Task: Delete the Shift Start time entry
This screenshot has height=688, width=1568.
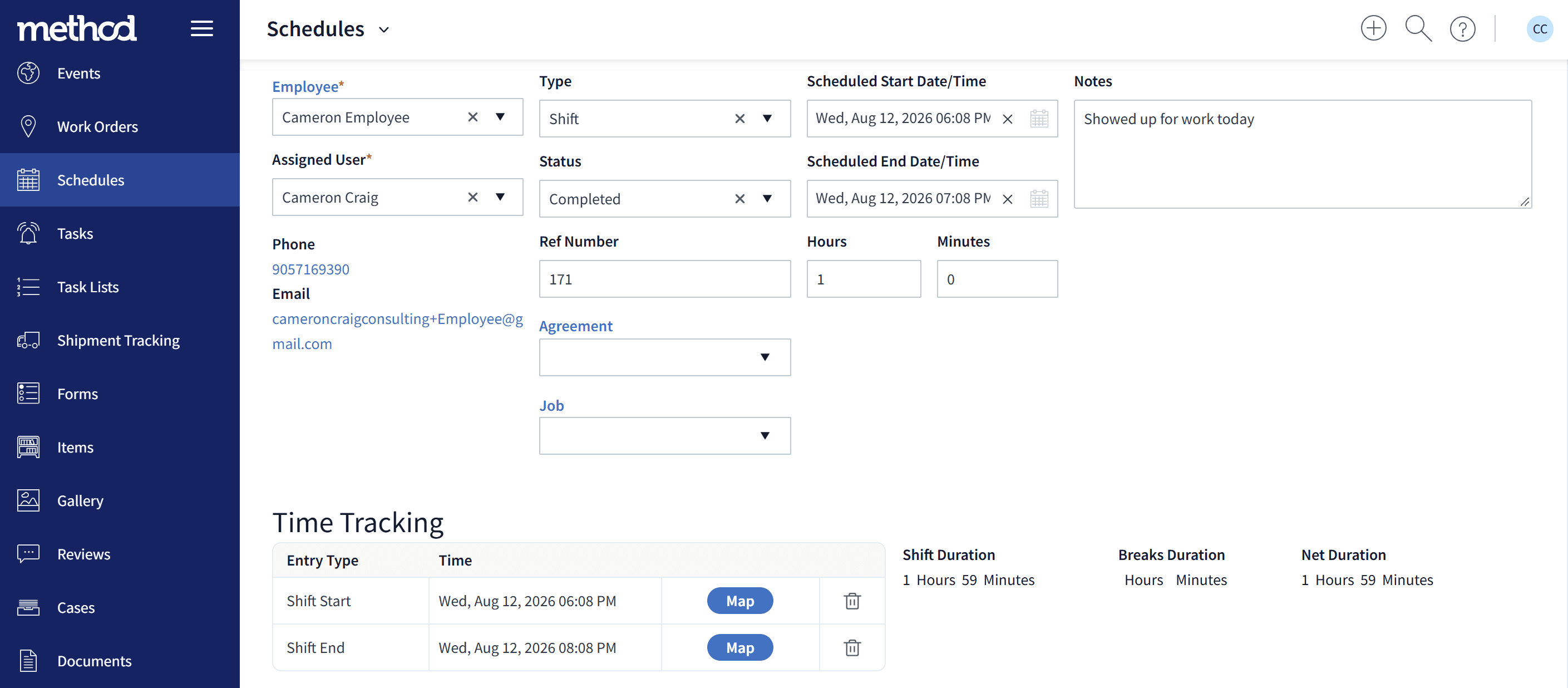Action: tap(852, 601)
